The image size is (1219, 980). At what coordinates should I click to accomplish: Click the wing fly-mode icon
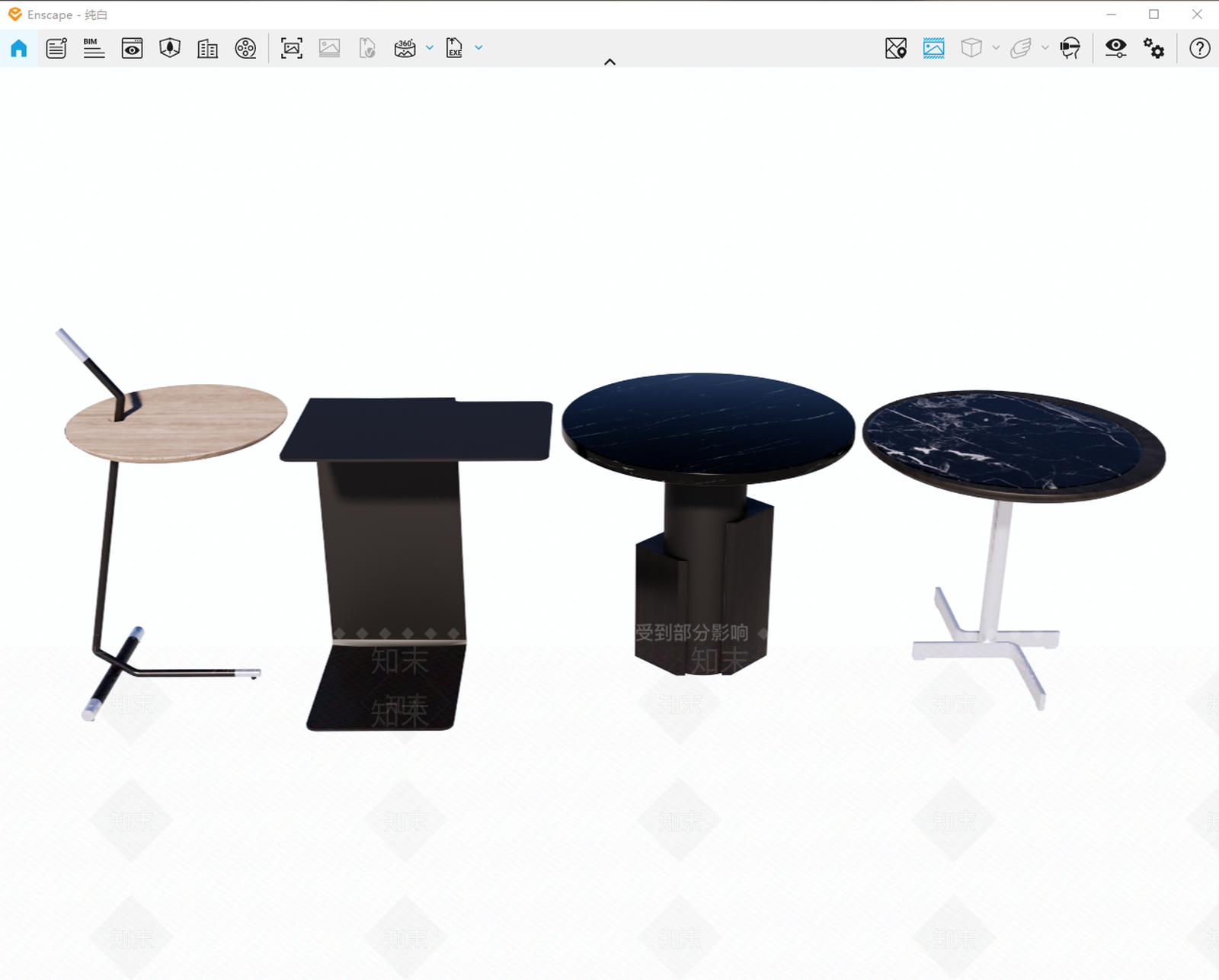click(x=1021, y=48)
